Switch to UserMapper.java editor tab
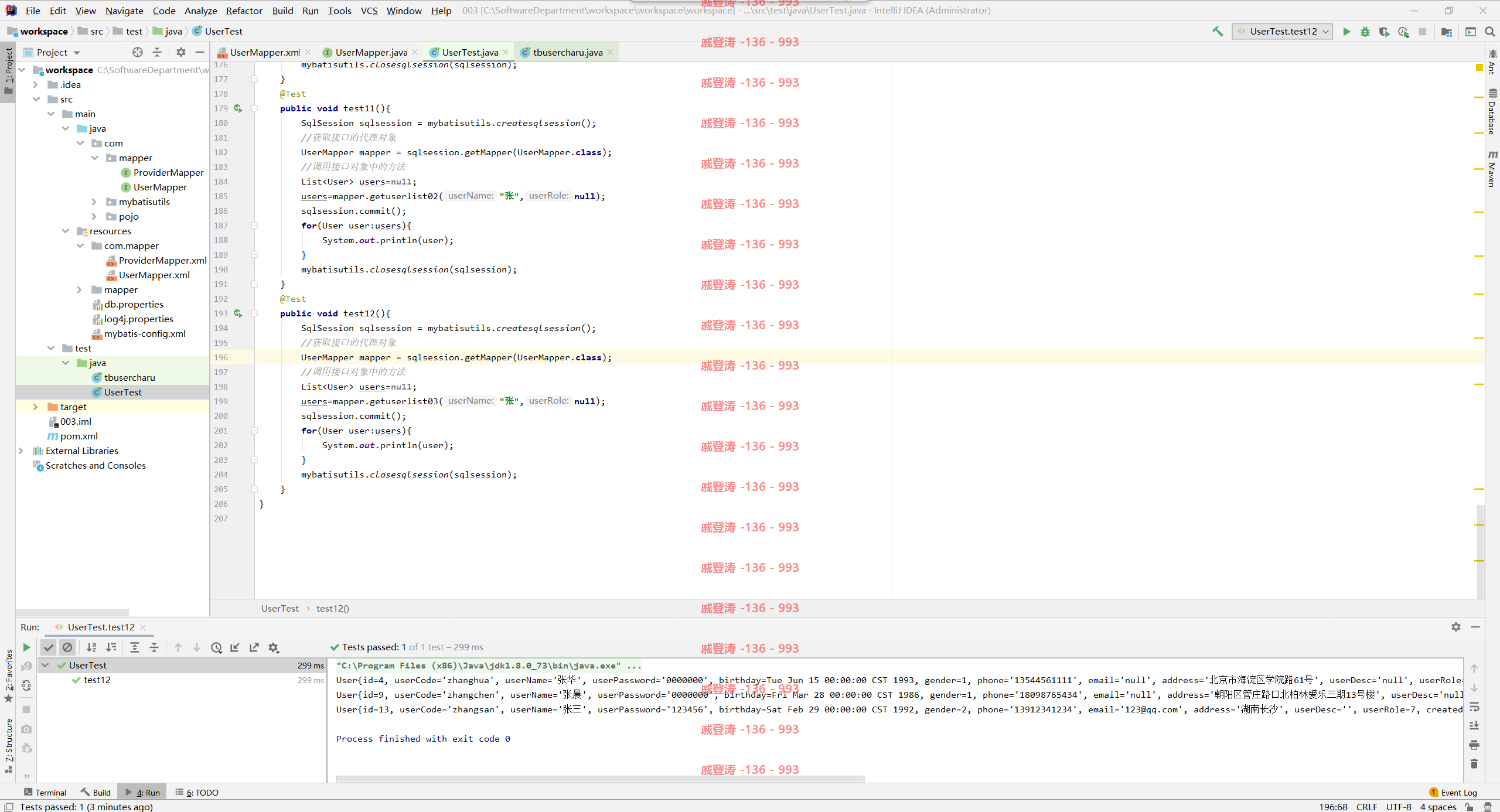Screen dimensions: 1500x812 371,52
